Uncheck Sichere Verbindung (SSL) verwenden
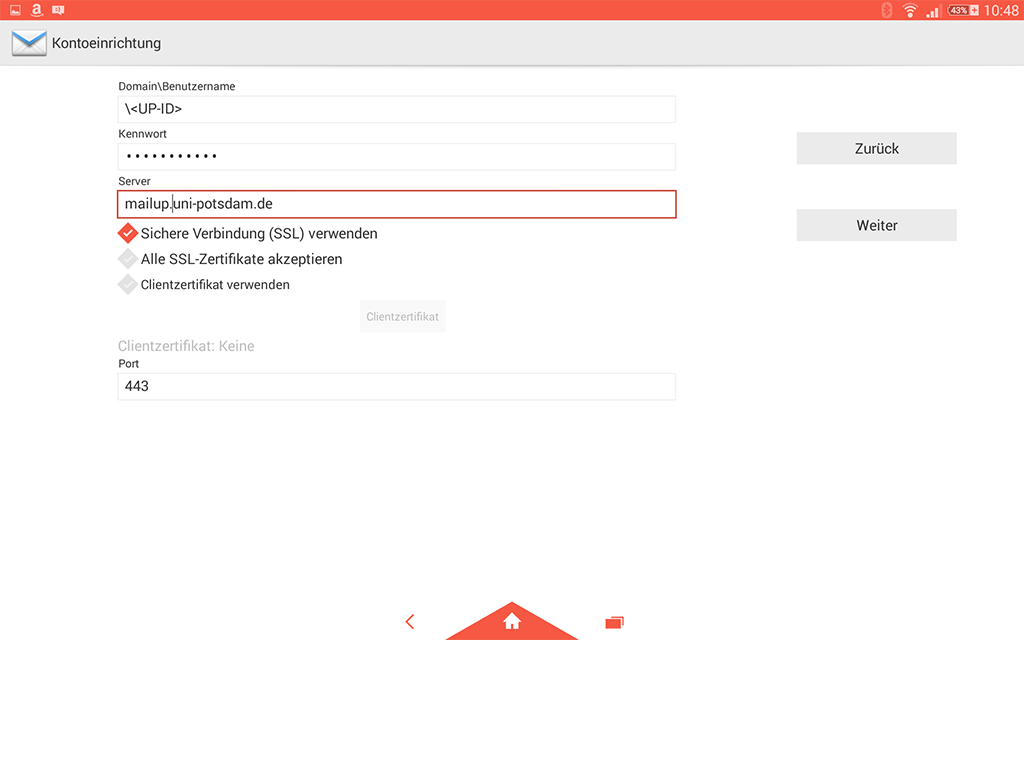 128,233
